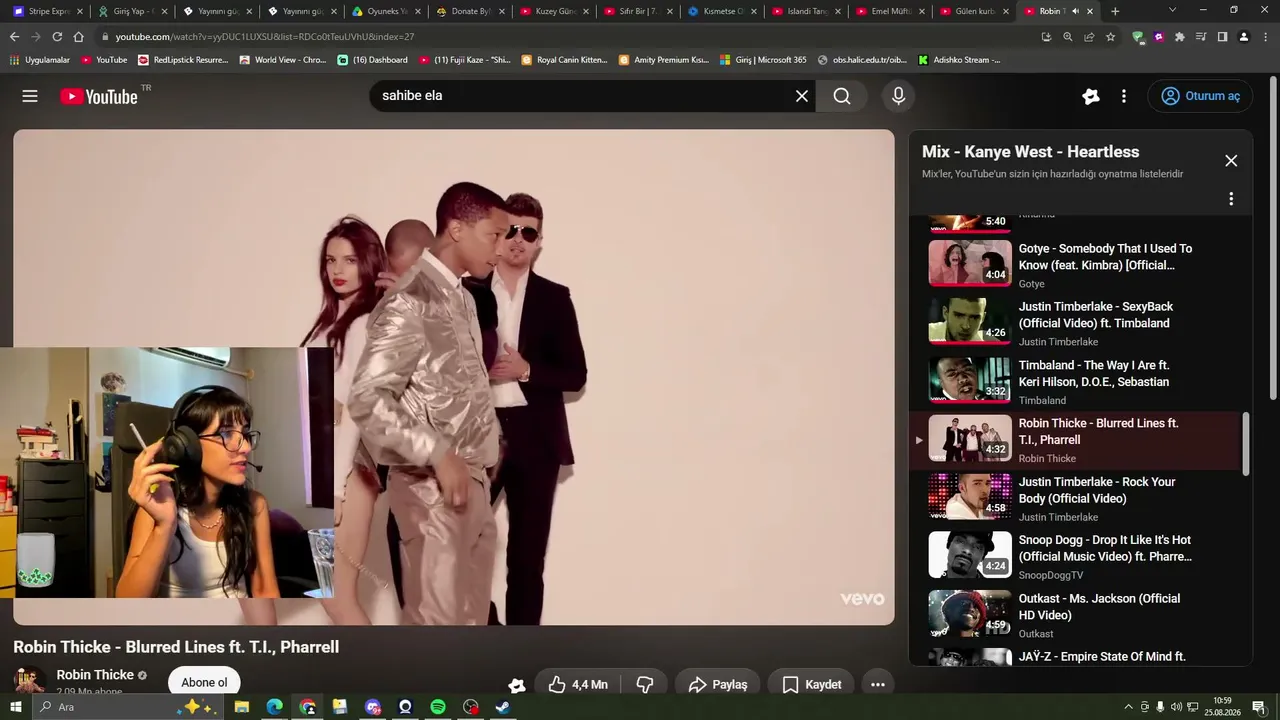Open the Robin Thicke channel avatar
Image resolution: width=1280 pixels, height=720 pixels.
coord(30,681)
